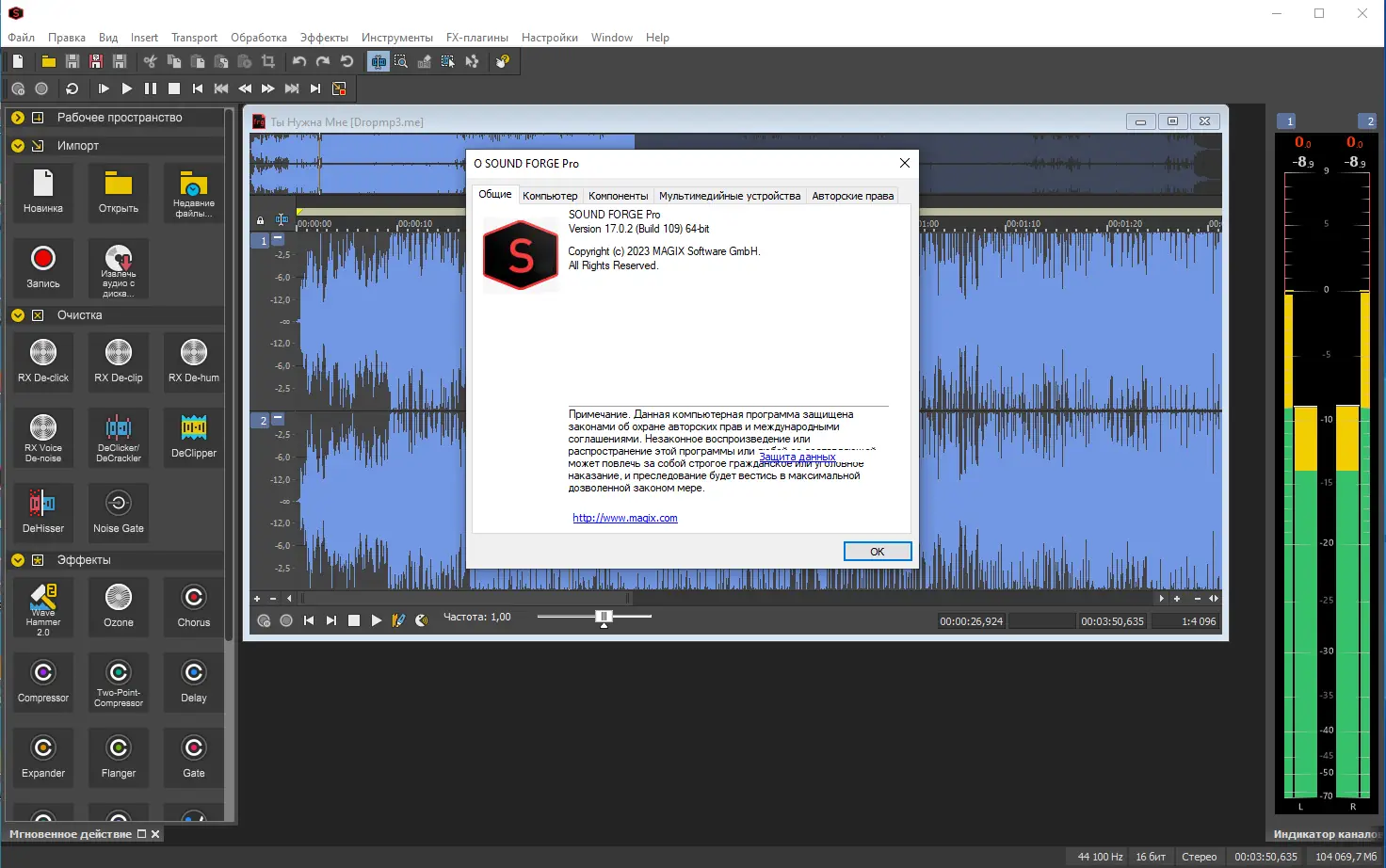The height and width of the screenshot is (868, 1386).
Task: Open the magix.com website link
Action: [624, 517]
